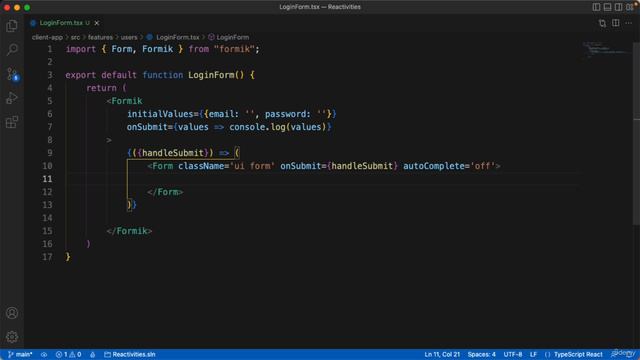Click the export keyword on line 3
640x360 pixels.
click(x=80, y=75)
